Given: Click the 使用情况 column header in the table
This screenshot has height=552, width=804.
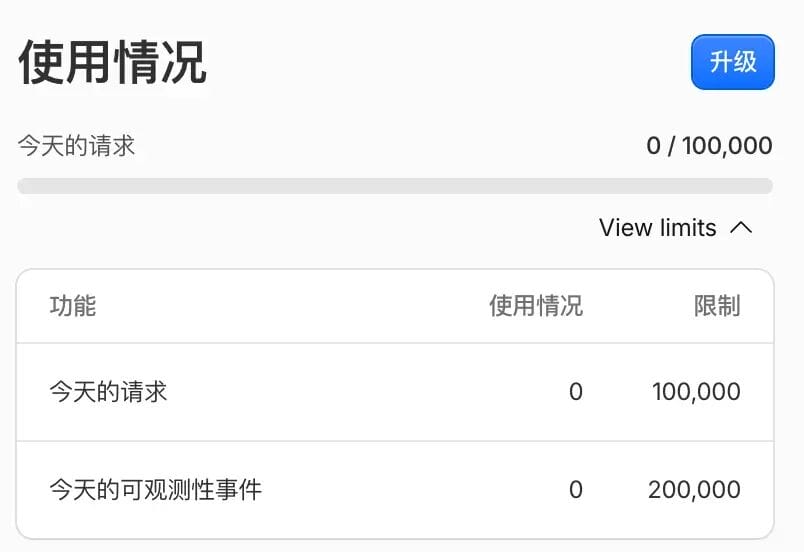Looking at the screenshot, I should point(536,306).
